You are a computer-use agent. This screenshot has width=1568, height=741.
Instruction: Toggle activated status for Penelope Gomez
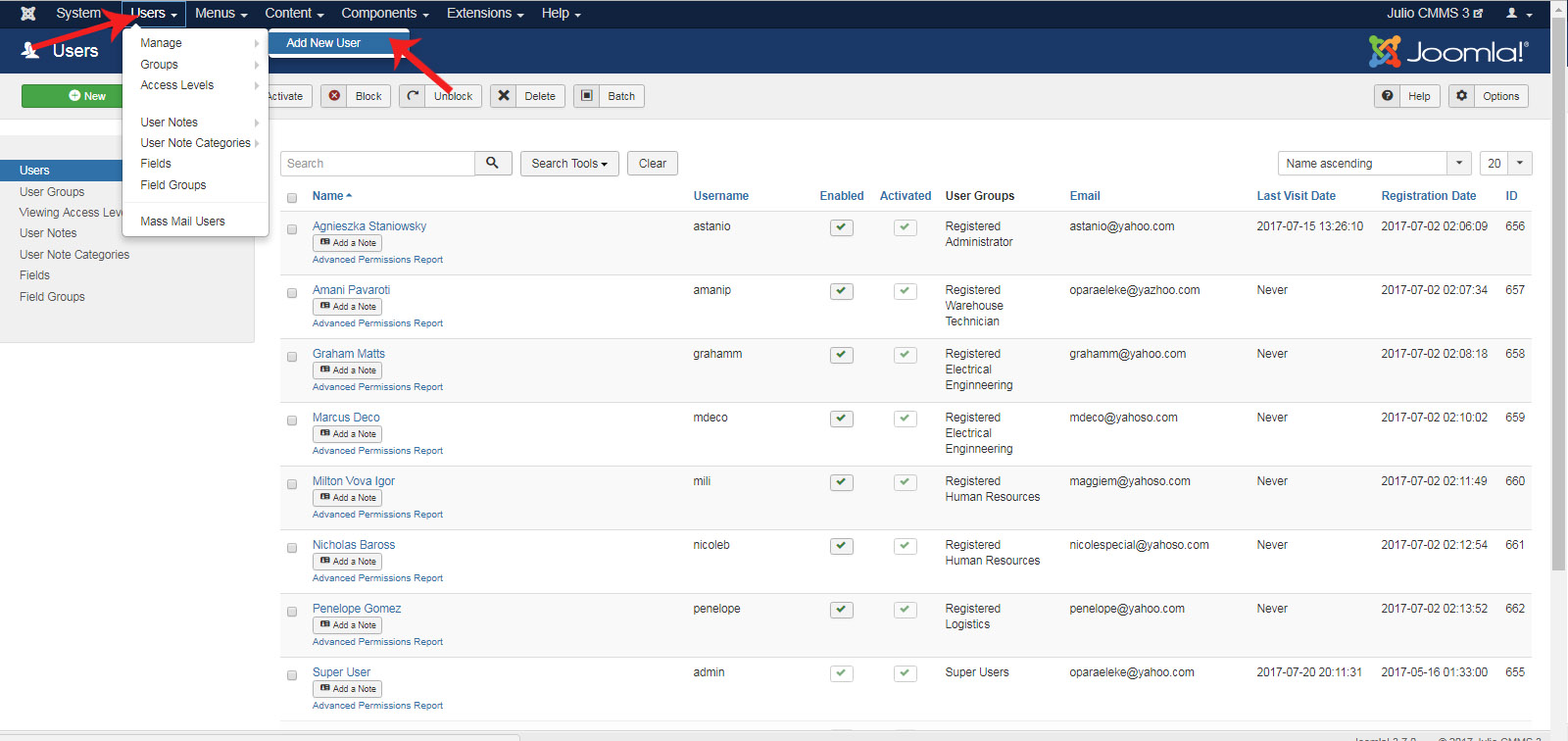tap(906, 610)
